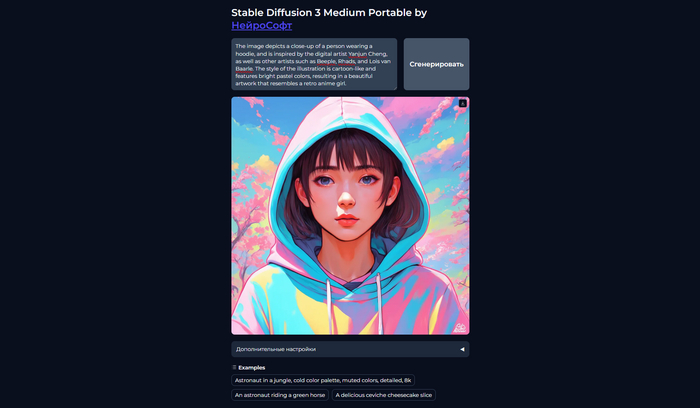Image resolution: width=700 pixels, height=408 pixels.
Task: Click the girl's face in the image
Action: click(347, 196)
